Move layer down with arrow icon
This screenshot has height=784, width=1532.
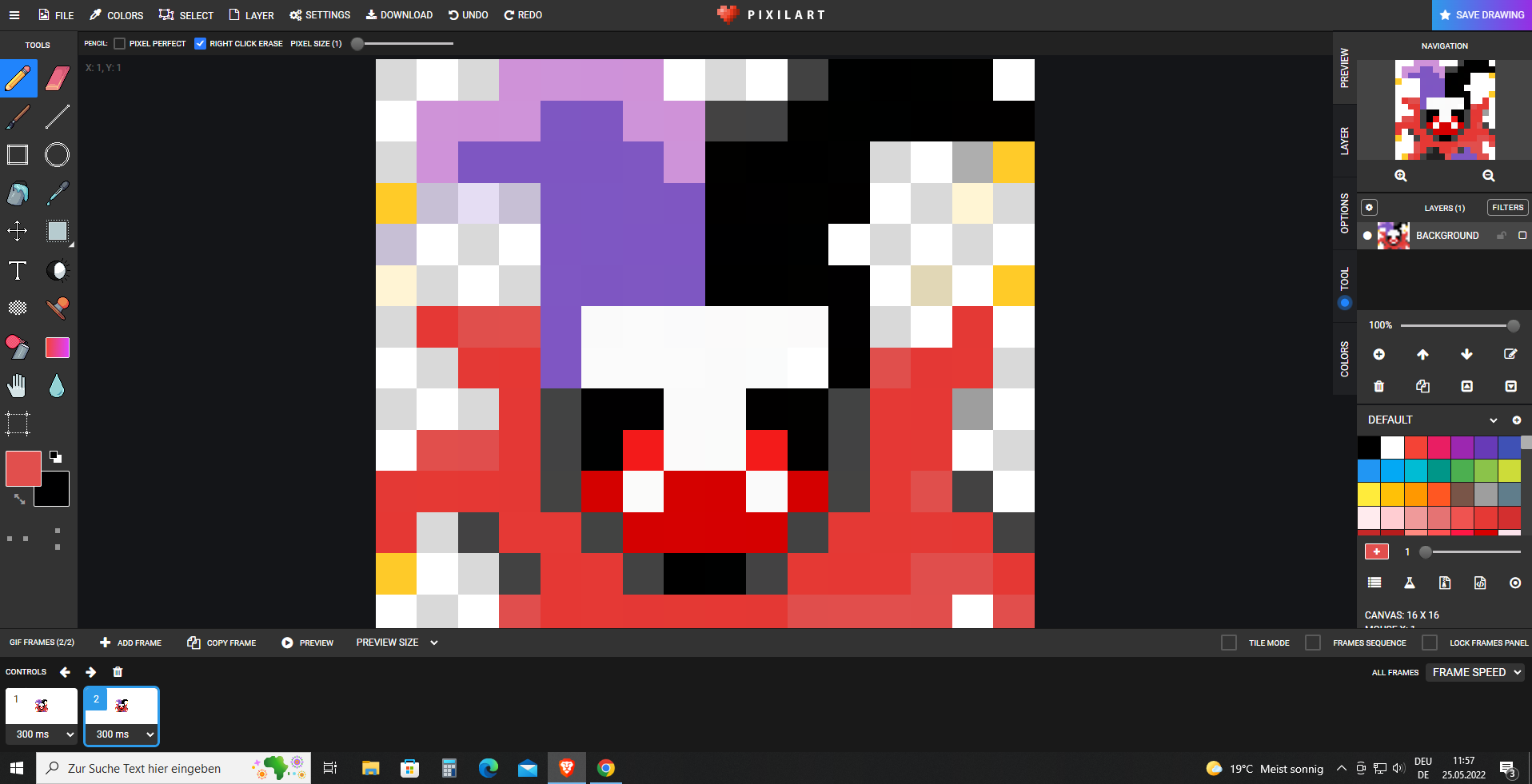click(1466, 354)
